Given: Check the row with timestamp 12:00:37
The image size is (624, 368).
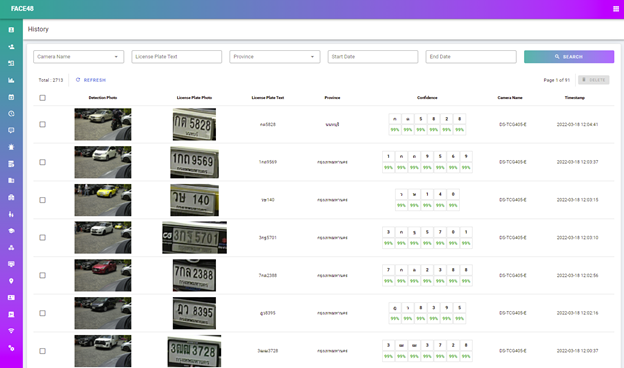Looking at the screenshot, I should click(43, 351).
